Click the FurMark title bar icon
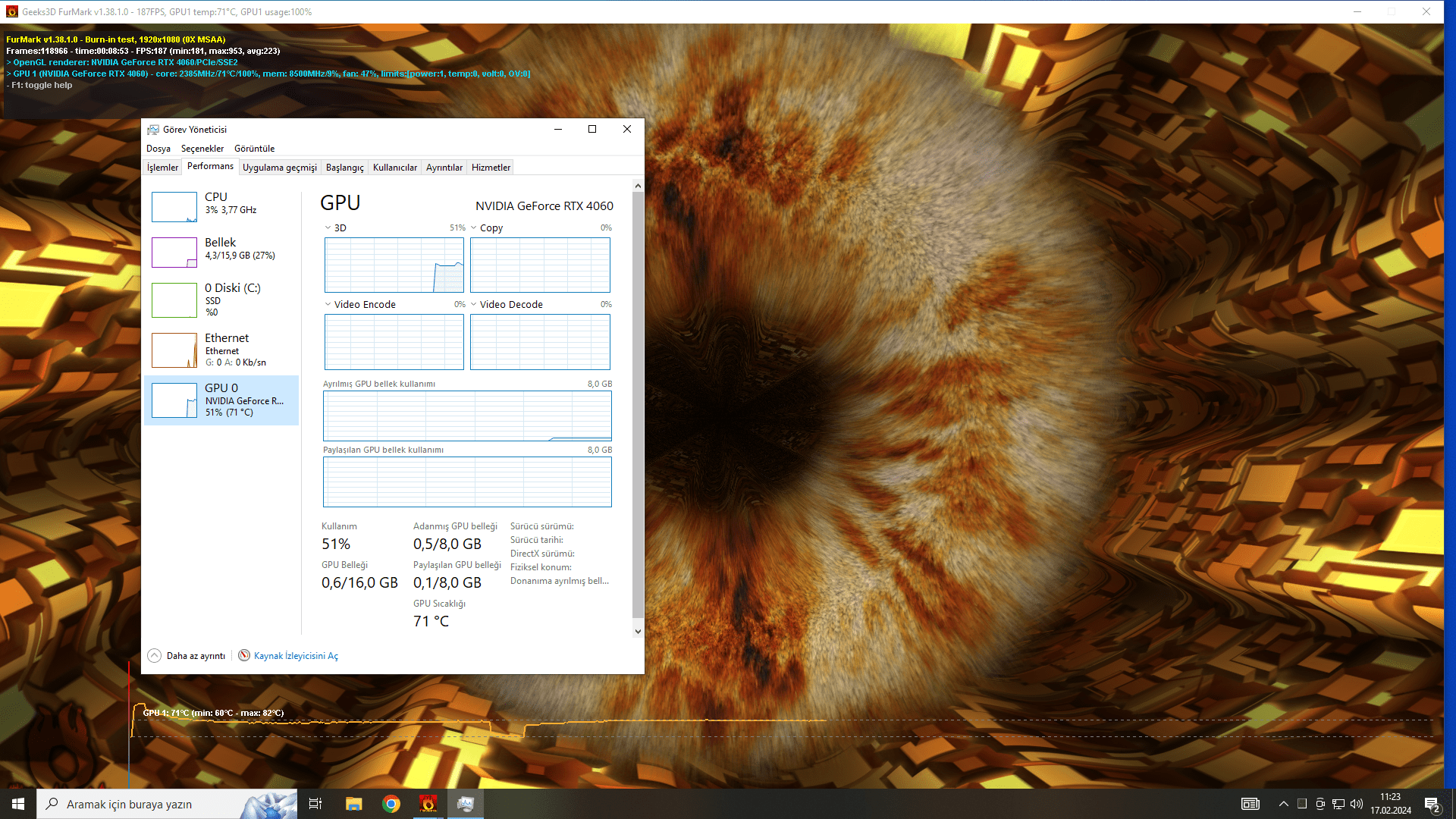1456x819 pixels. [x=11, y=12]
